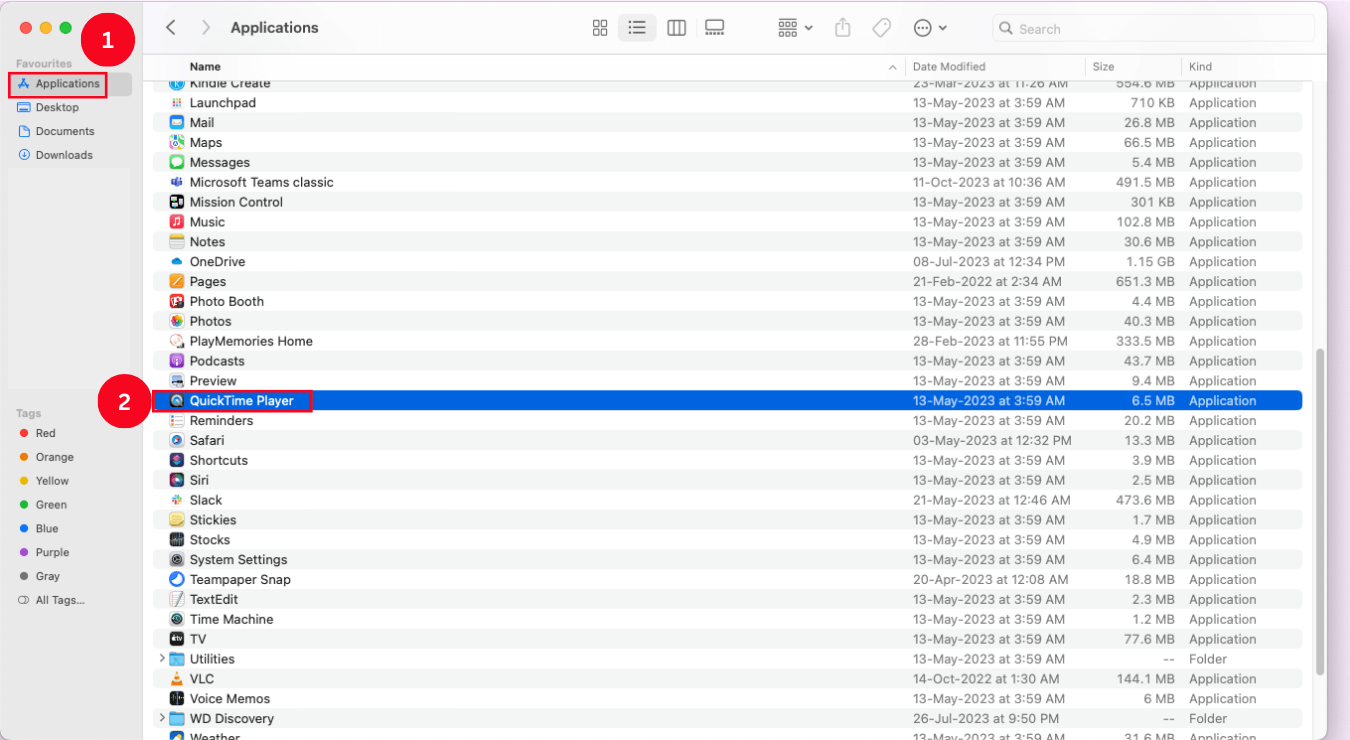The height and width of the screenshot is (740, 1350).
Task: Select the Maps app icon
Action: click(177, 143)
